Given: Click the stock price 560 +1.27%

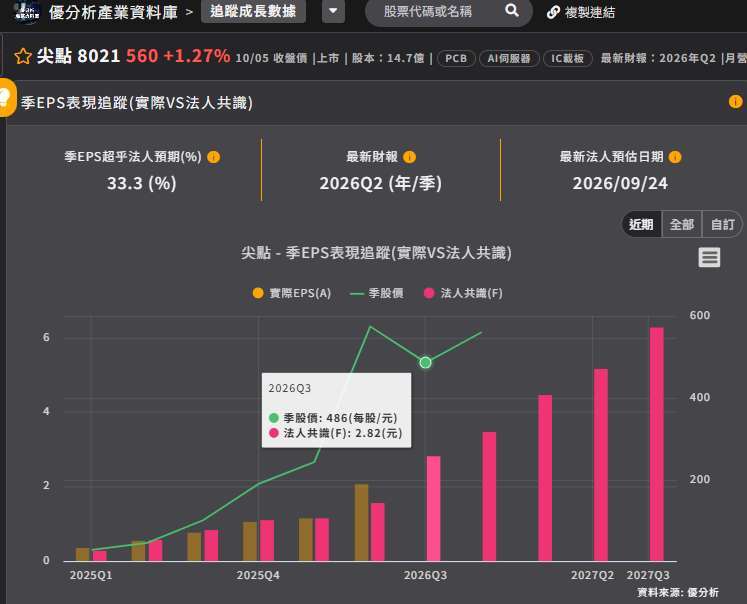Looking at the screenshot, I should (178, 56).
